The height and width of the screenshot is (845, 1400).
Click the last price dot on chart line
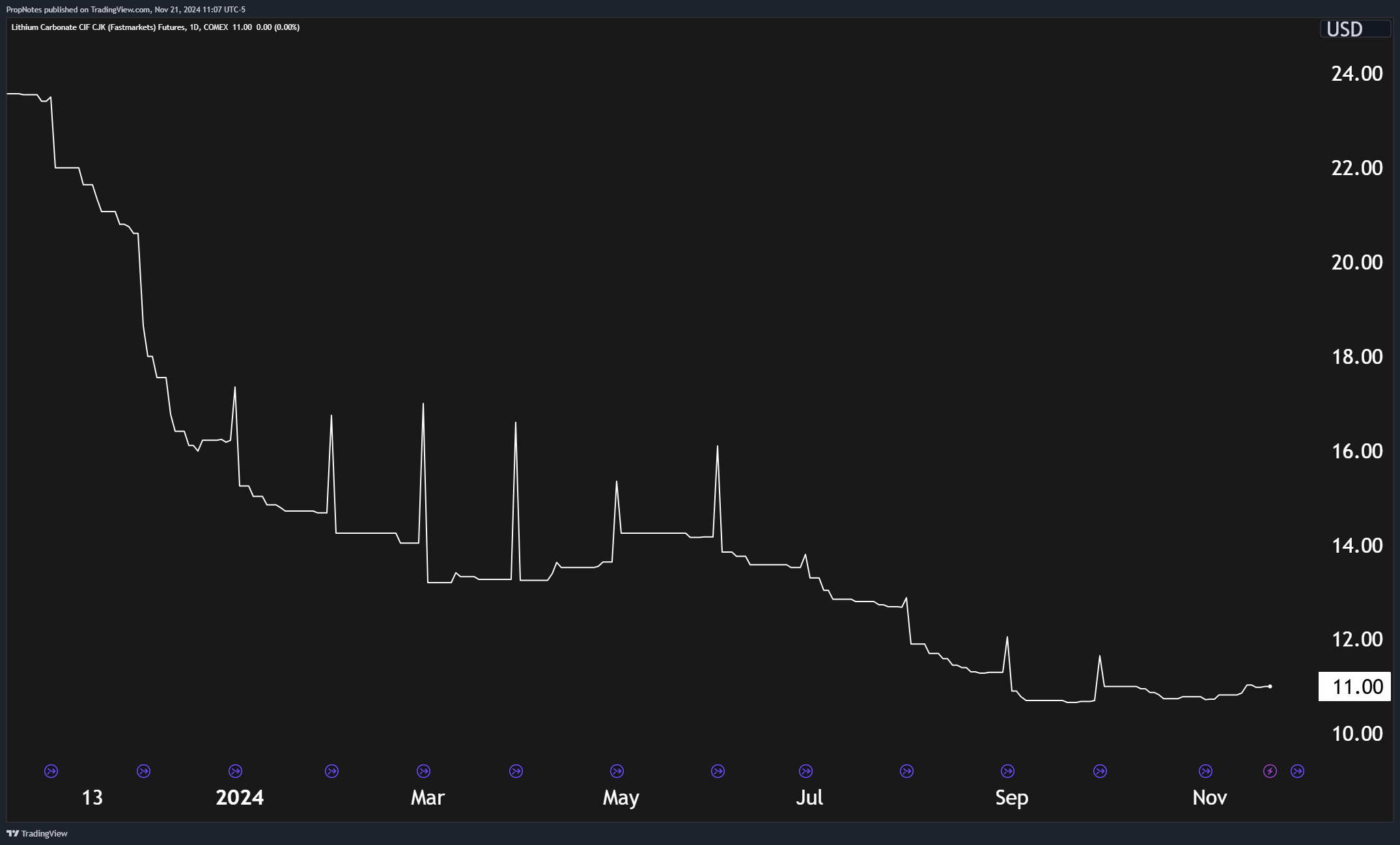point(1270,686)
